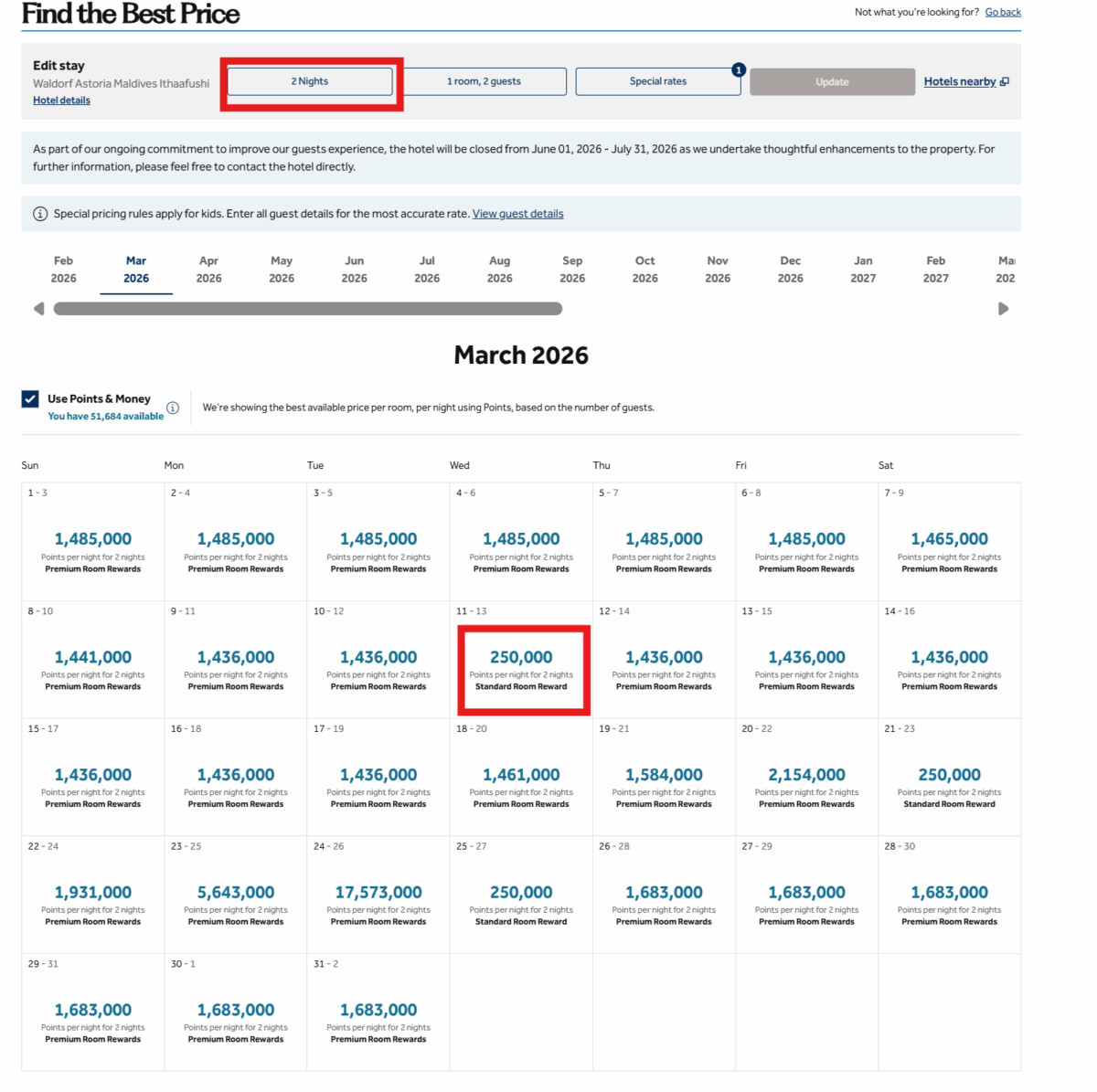Pick the March 25-27 Standard Room Reward date
The image size is (1097, 1092).
pyautogui.click(x=521, y=903)
